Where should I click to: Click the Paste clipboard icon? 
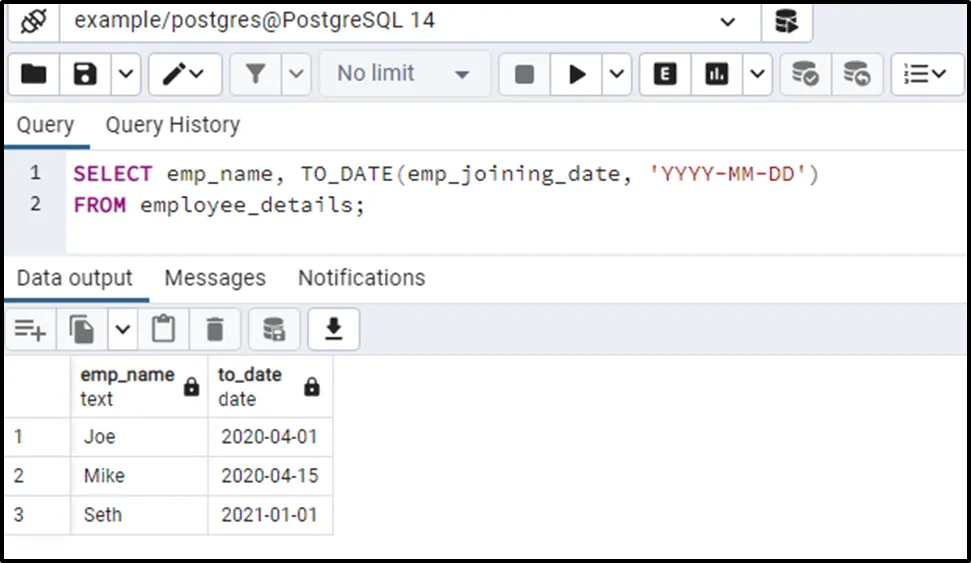click(x=163, y=329)
